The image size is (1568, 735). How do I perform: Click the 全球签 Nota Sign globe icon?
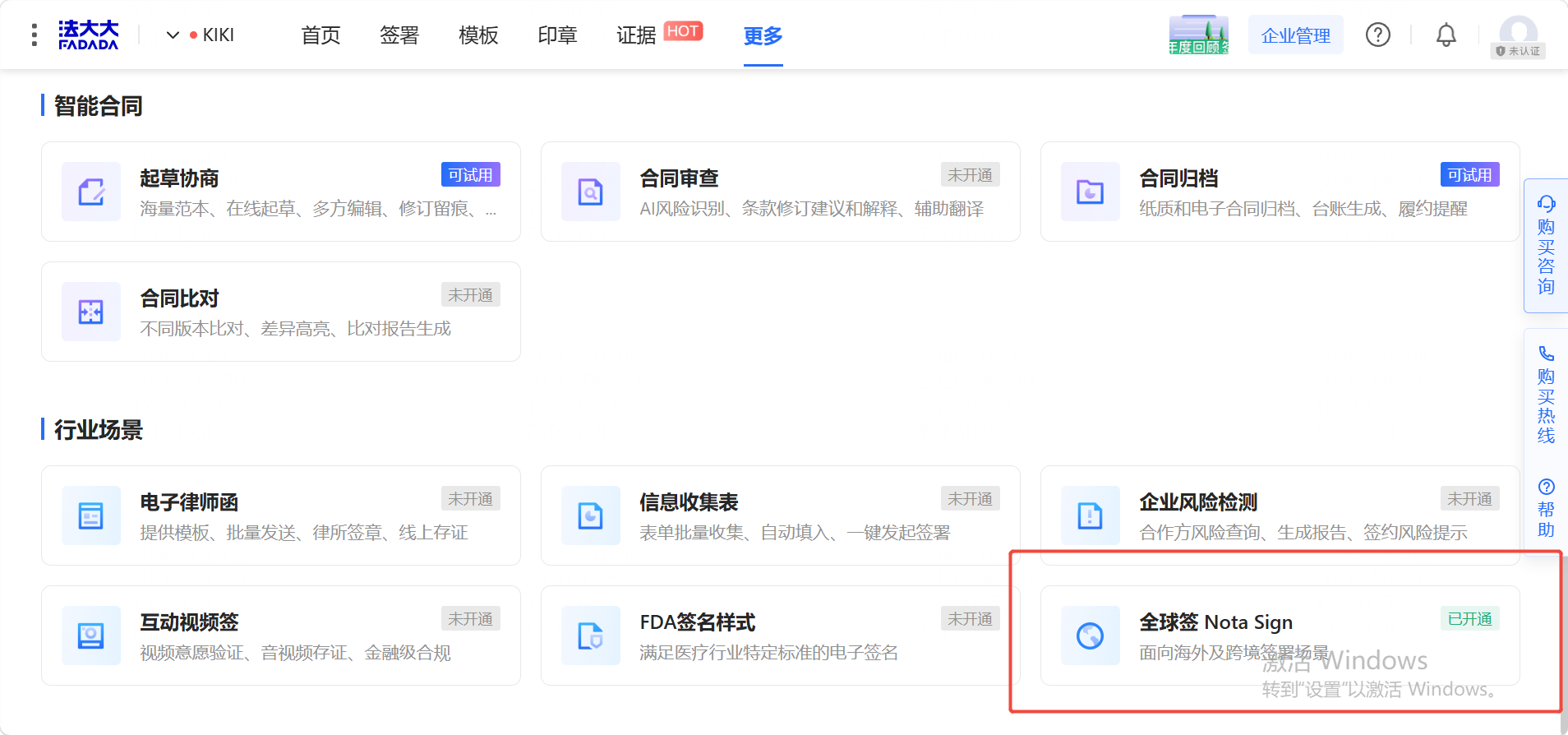[1091, 636]
